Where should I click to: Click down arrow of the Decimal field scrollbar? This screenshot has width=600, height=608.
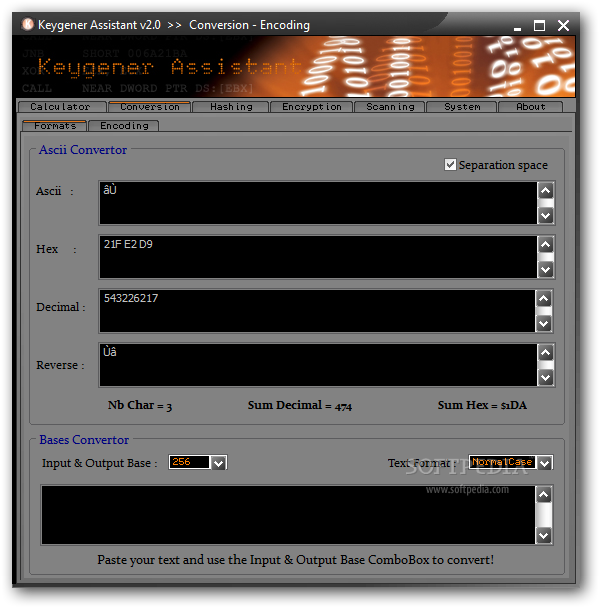544,324
